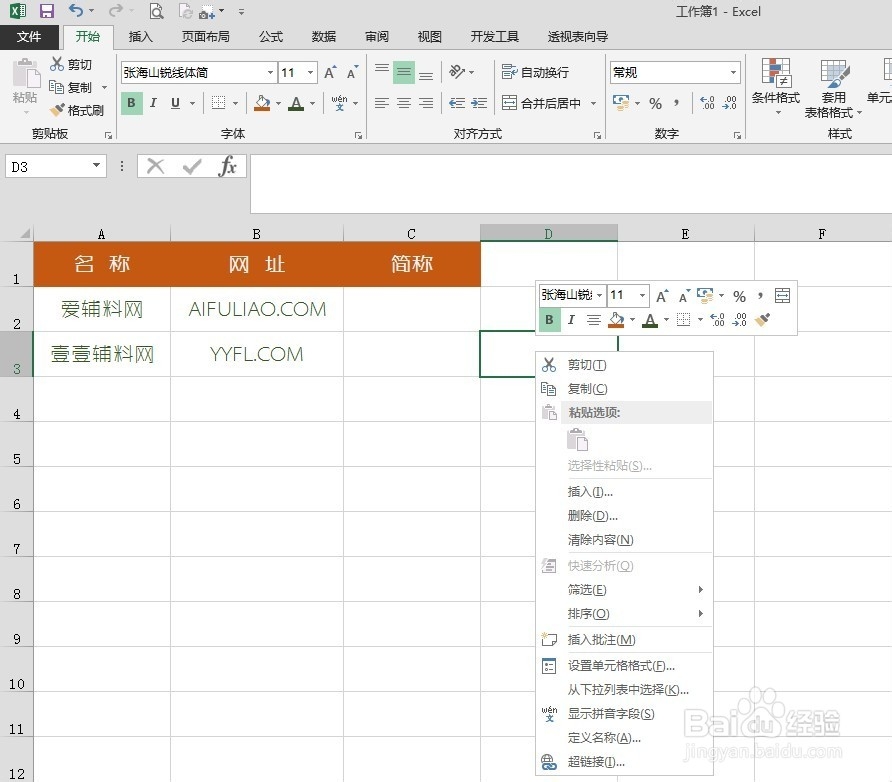Open the 文件 file tab

pos(29,37)
